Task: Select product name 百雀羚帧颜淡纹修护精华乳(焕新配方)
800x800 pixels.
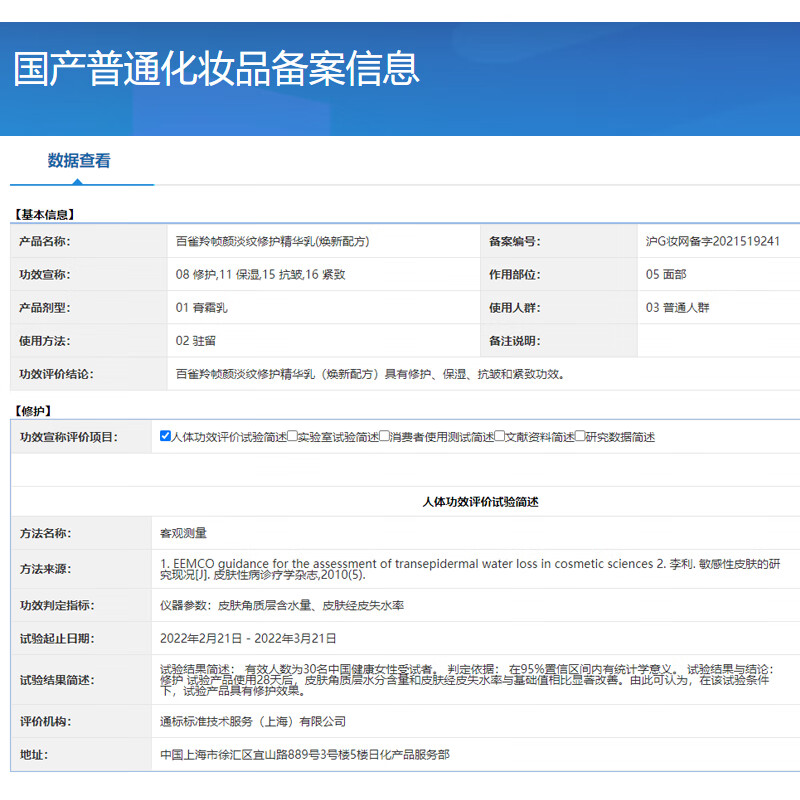Action: 272,241
